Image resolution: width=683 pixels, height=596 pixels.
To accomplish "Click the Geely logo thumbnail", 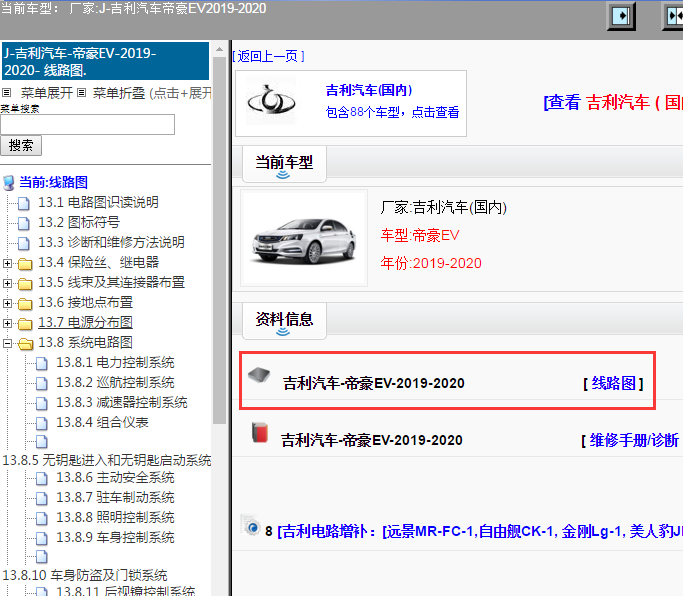I will (x=271, y=102).
